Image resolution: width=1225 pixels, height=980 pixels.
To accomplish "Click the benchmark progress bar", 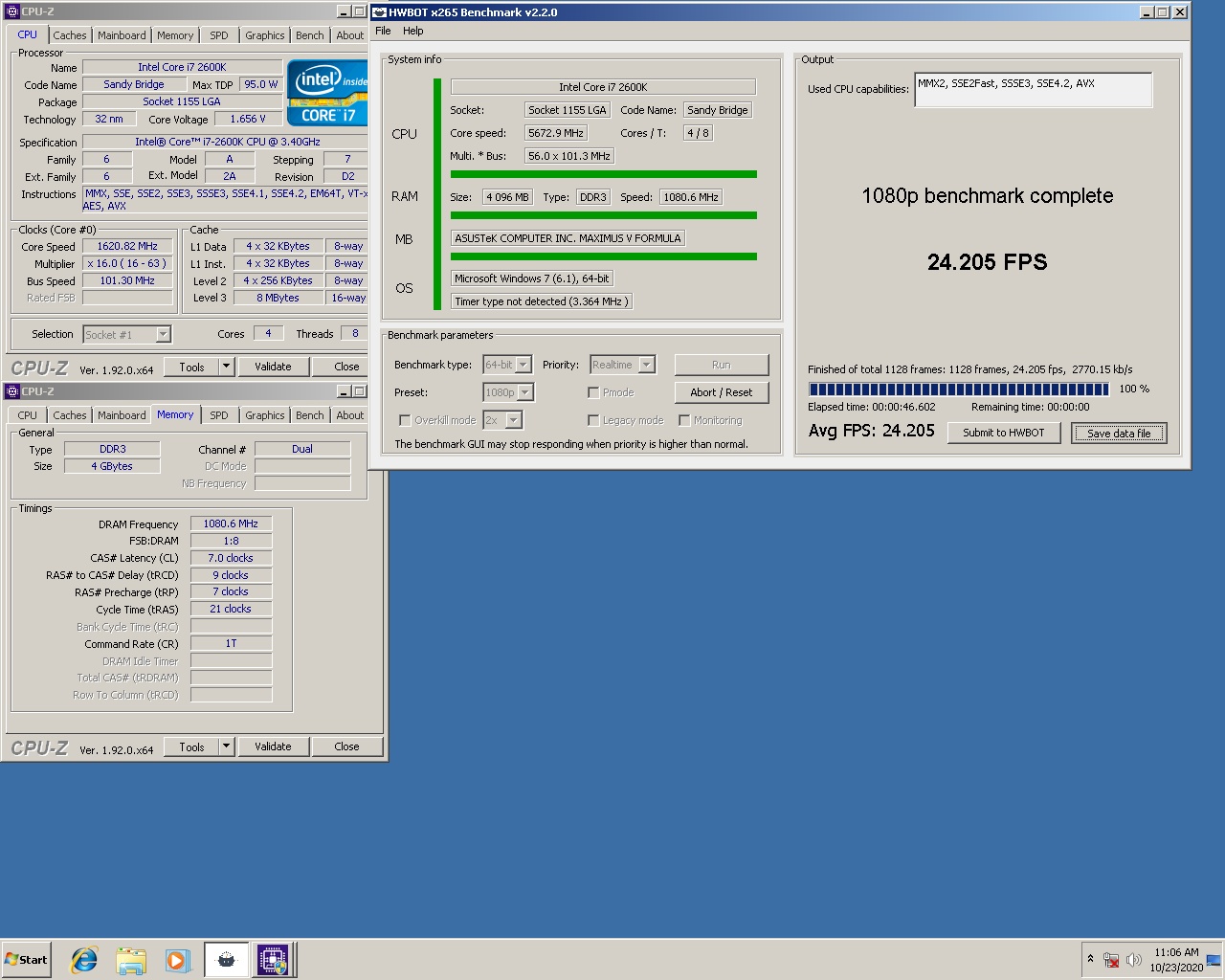I will (958, 389).
